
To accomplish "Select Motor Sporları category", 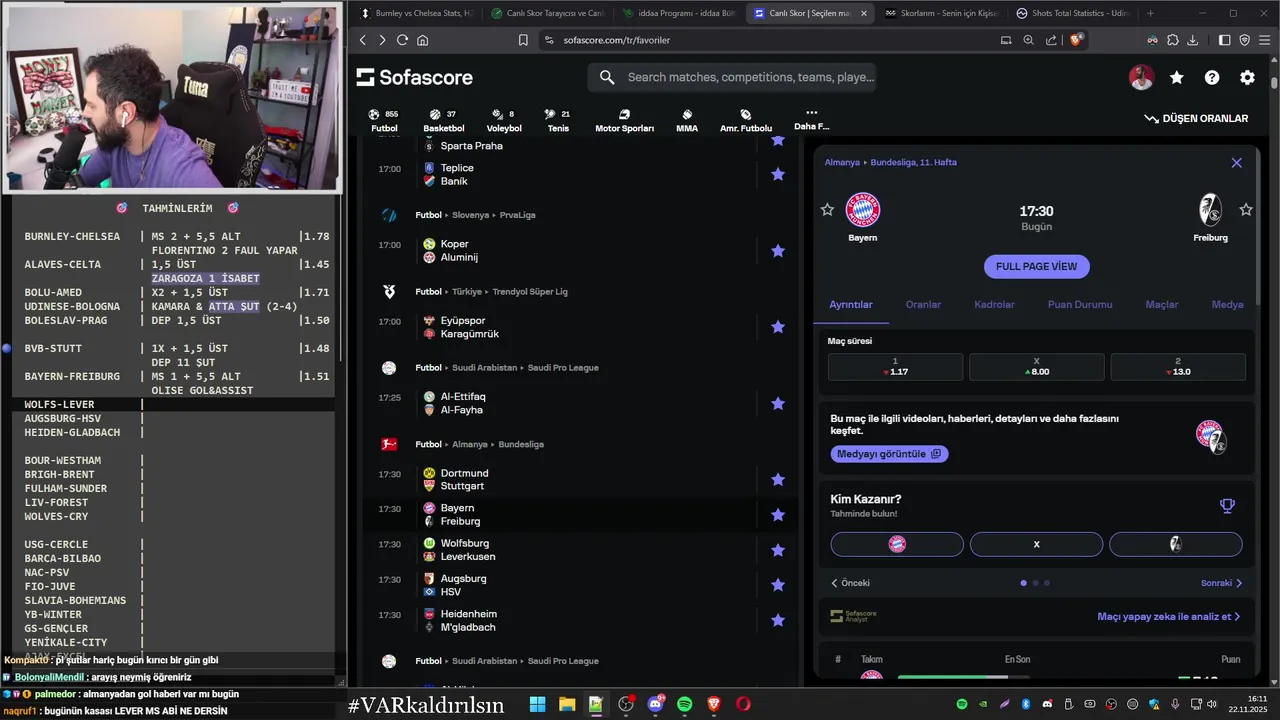I will (x=624, y=121).
